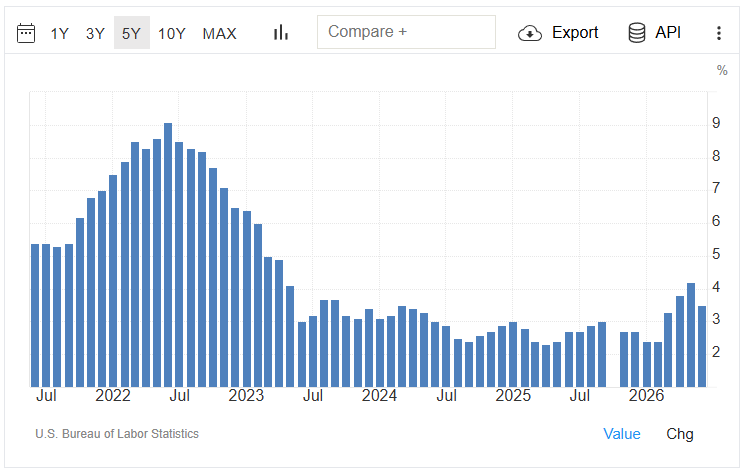Click the 2025 x-axis label
The image size is (743, 470).
pos(513,395)
